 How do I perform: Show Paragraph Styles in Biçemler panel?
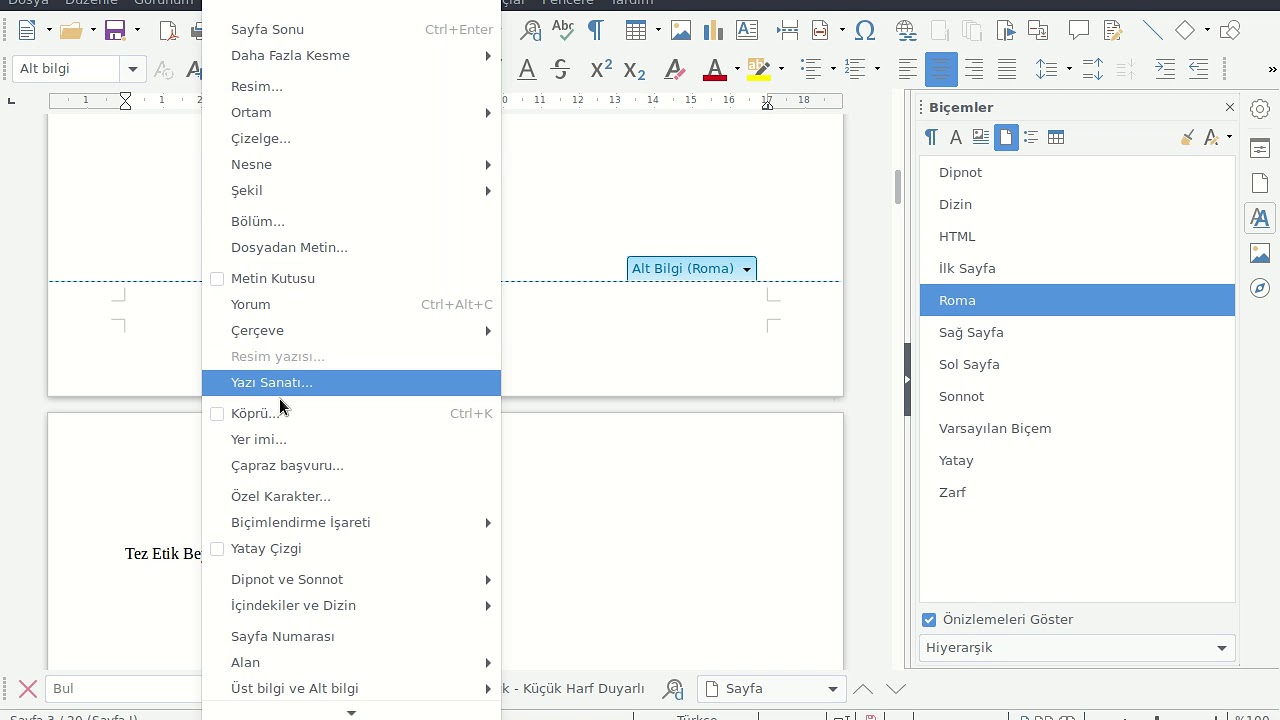click(x=931, y=137)
